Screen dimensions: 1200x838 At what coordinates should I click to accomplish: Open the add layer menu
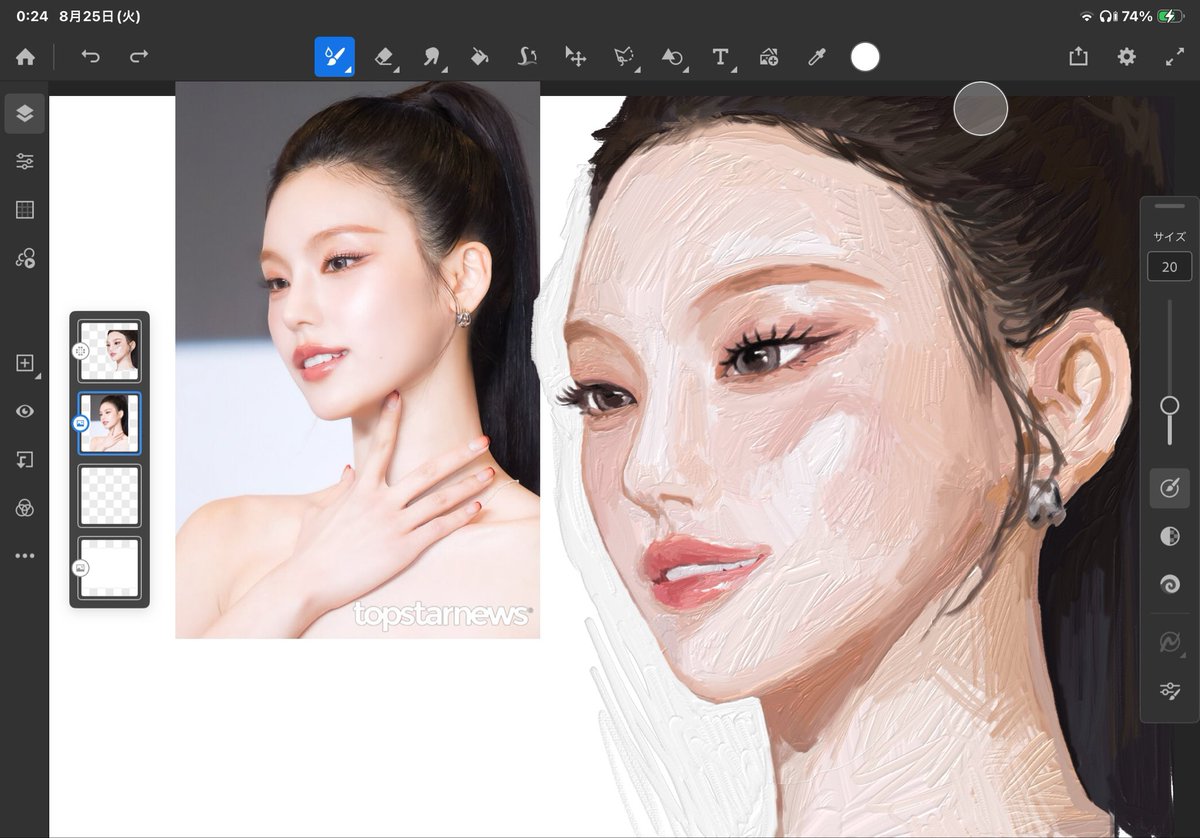[26, 363]
